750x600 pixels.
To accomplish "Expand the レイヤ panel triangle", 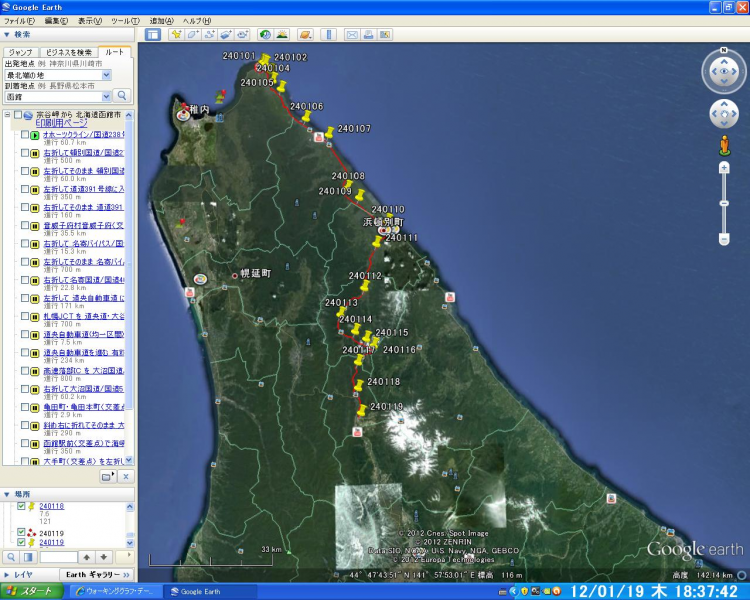I will (x=7, y=575).
